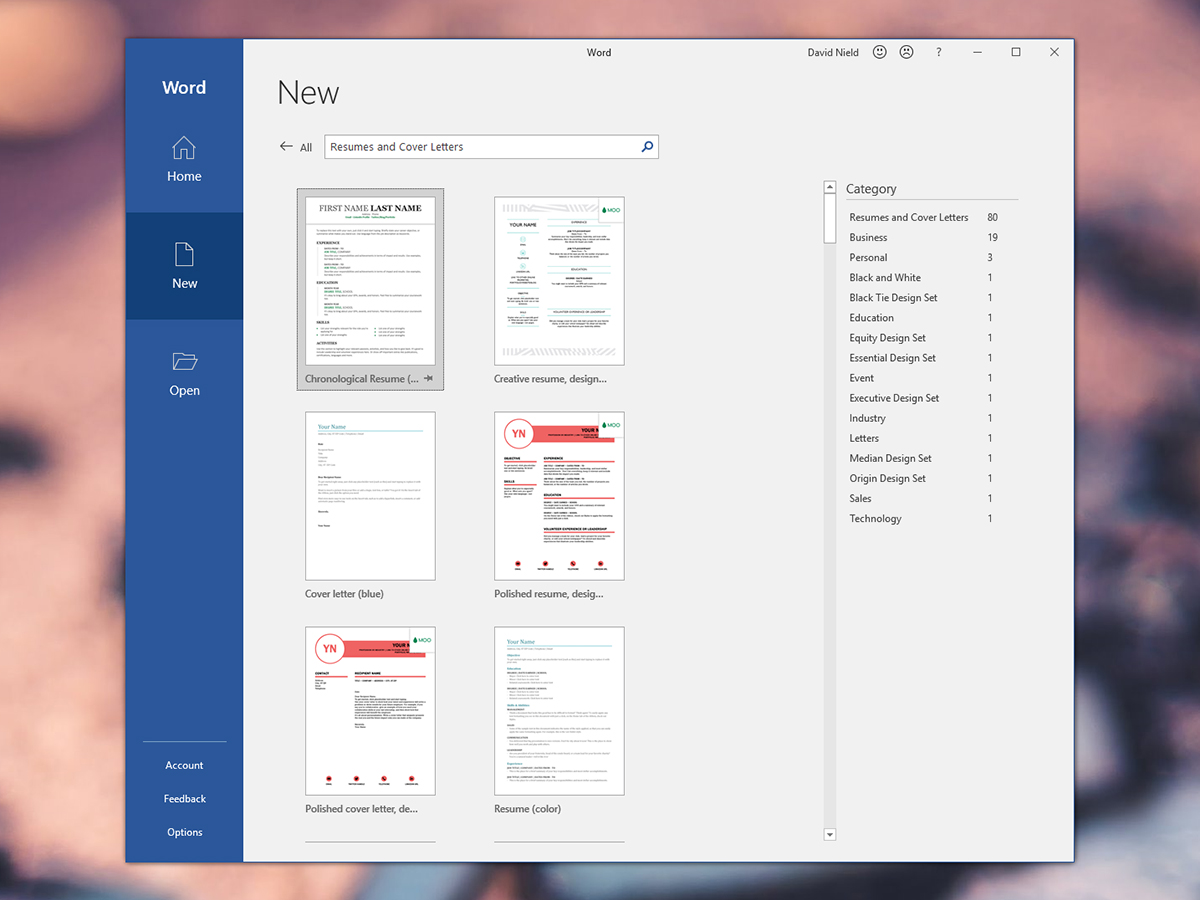Select the Black Tie Design Set category
The image size is (1200, 900).
(893, 298)
